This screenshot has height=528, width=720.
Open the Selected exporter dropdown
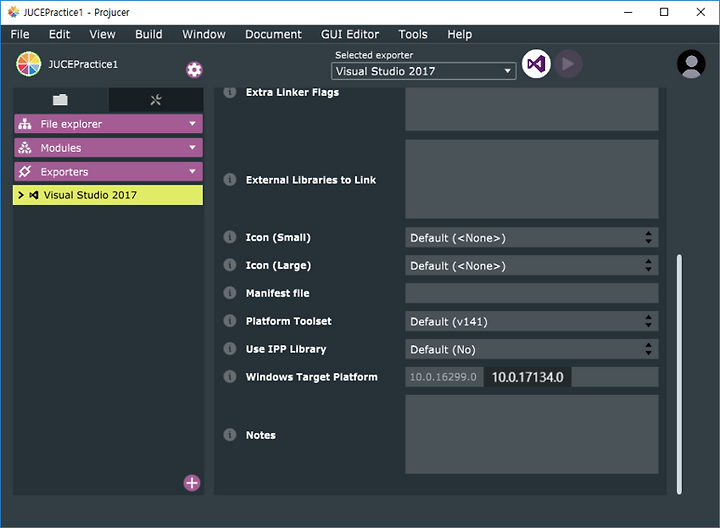tap(423, 71)
